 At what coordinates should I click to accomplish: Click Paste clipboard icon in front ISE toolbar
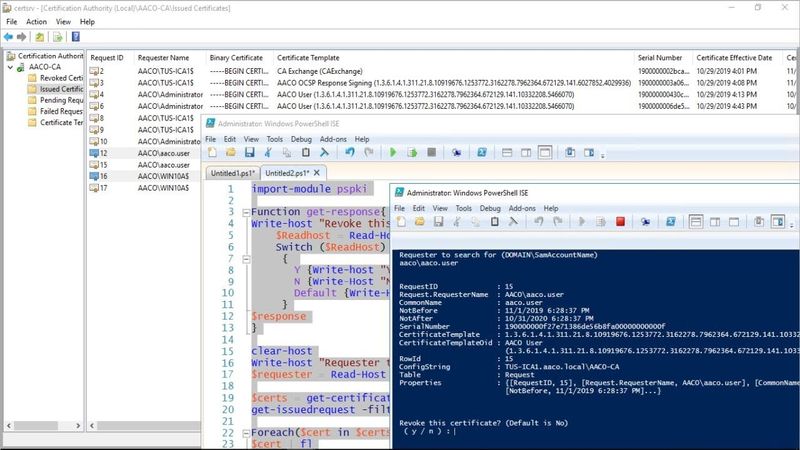click(494, 221)
